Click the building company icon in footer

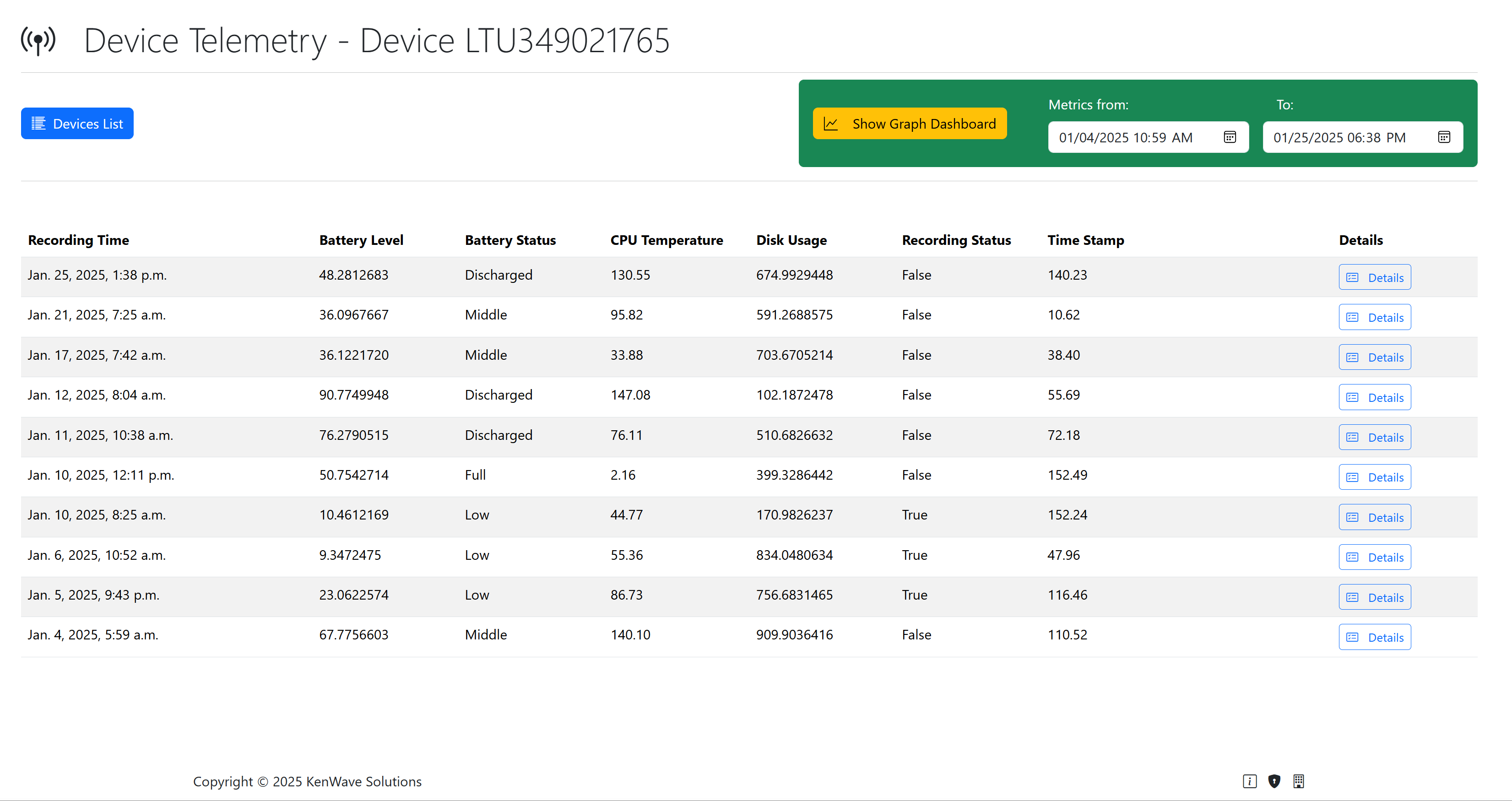tap(1298, 781)
